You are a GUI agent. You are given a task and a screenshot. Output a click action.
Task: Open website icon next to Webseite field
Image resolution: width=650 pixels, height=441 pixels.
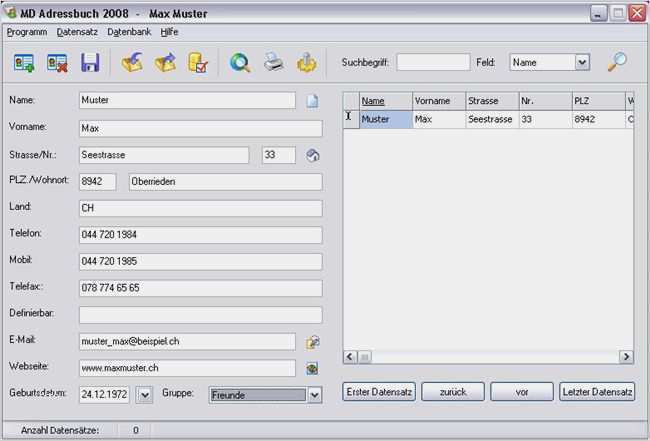coord(313,368)
